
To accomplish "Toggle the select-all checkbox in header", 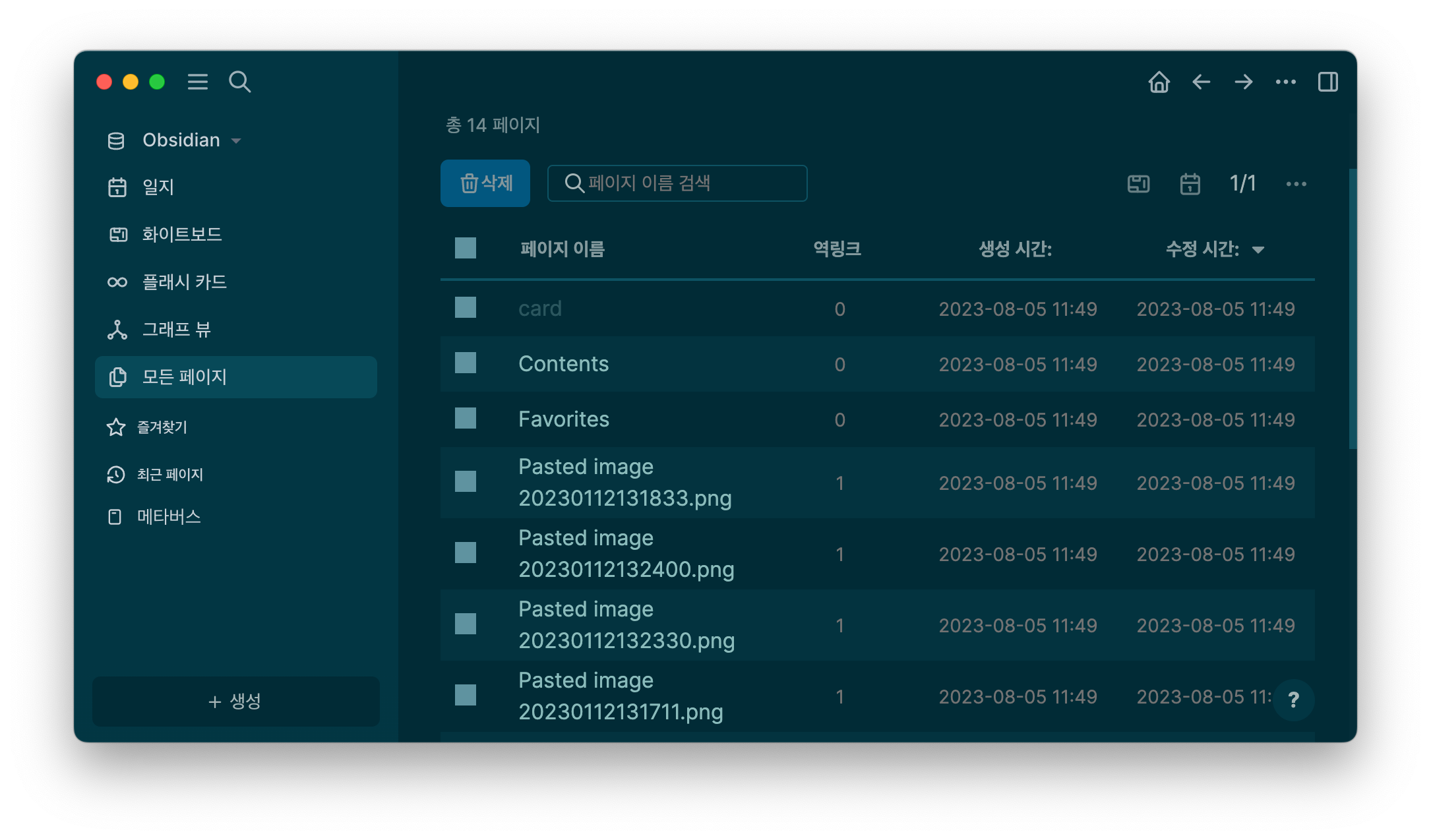I will pyautogui.click(x=465, y=249).
